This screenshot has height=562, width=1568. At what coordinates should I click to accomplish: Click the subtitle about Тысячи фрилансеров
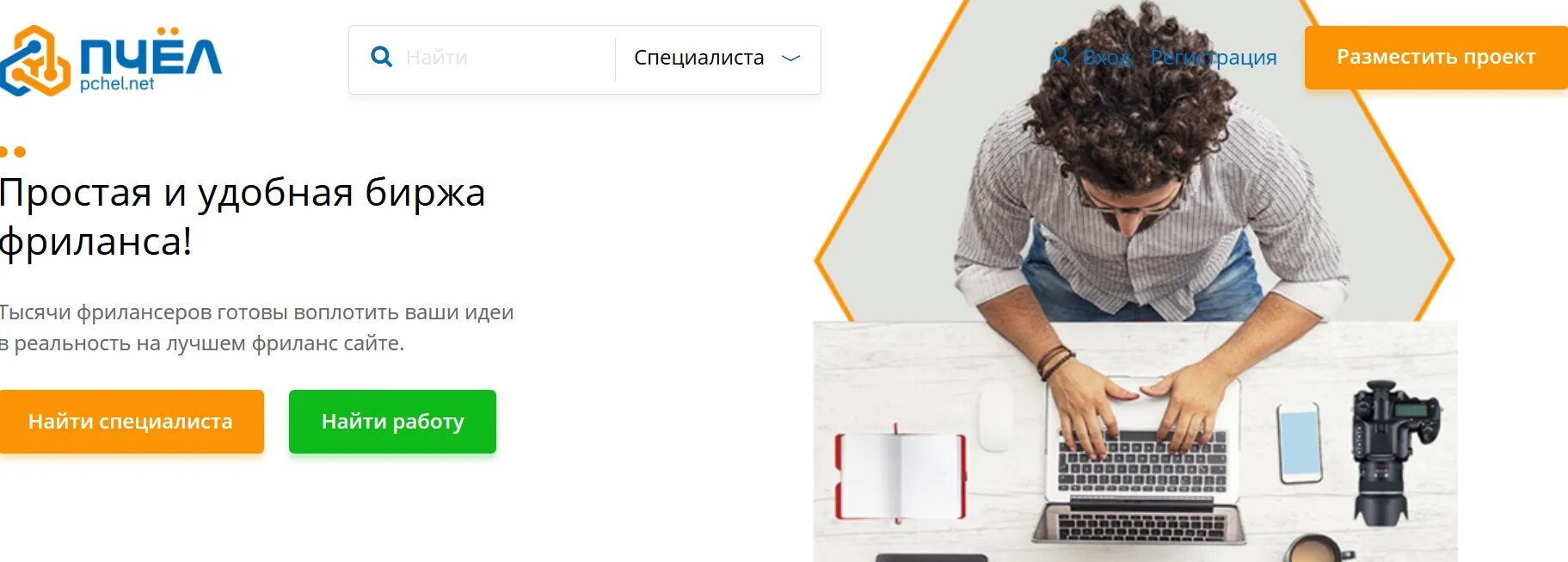tap(256, 328)
